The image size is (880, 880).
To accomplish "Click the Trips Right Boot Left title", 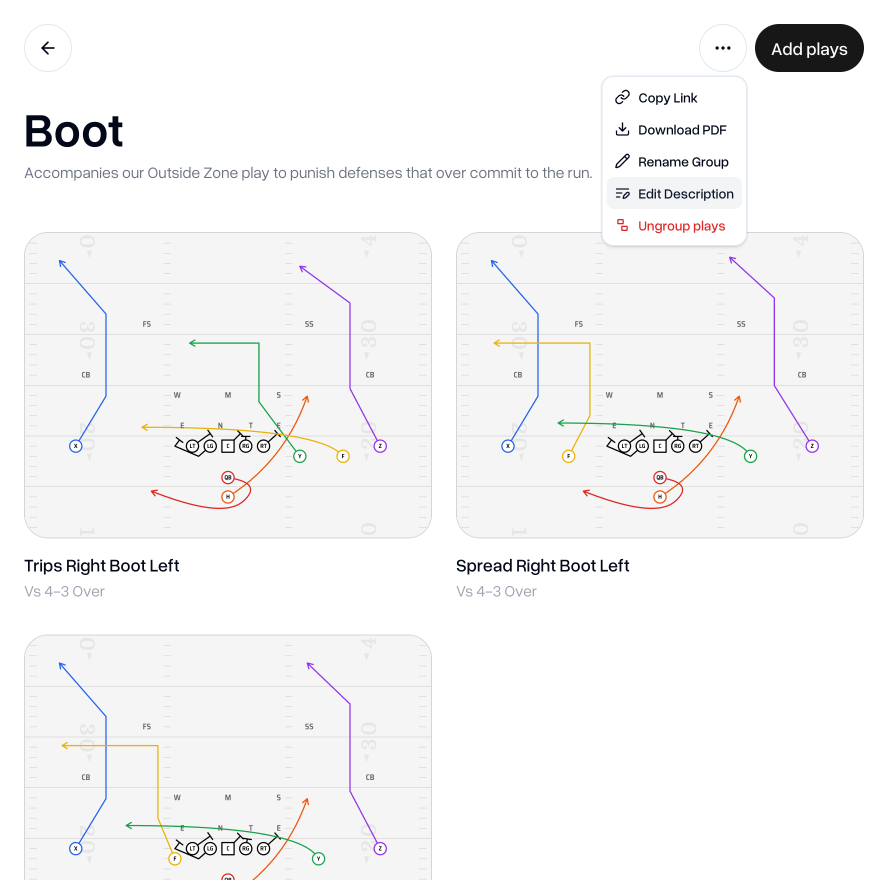I will point(102,566).
